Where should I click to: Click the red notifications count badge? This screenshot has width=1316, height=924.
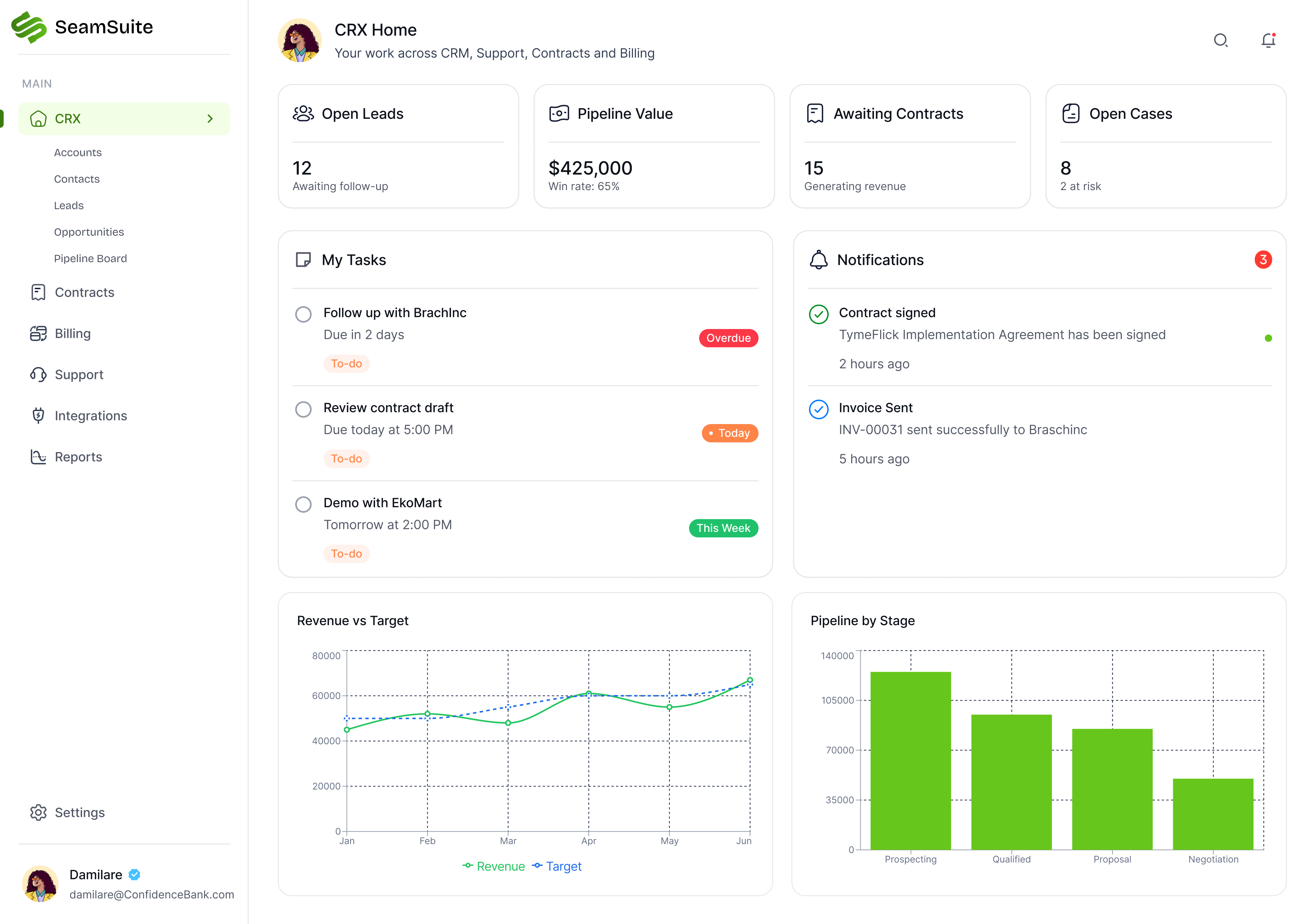click(1263, 260)
